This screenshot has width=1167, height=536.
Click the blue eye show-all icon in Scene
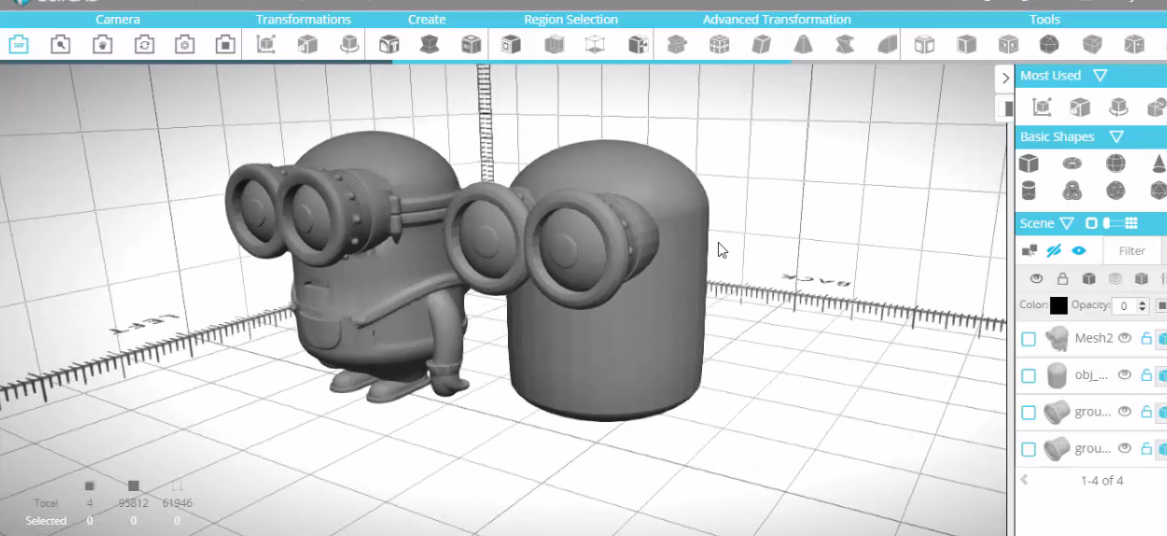(x=1078, y=251)
